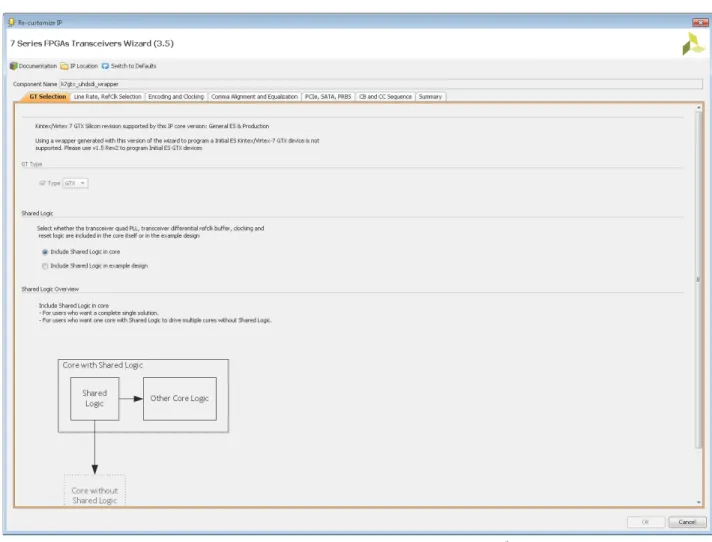This screenshot has width=712, height=542.
Task: Open the CB and CC Sequence tab
Action: tap(385, 97)
